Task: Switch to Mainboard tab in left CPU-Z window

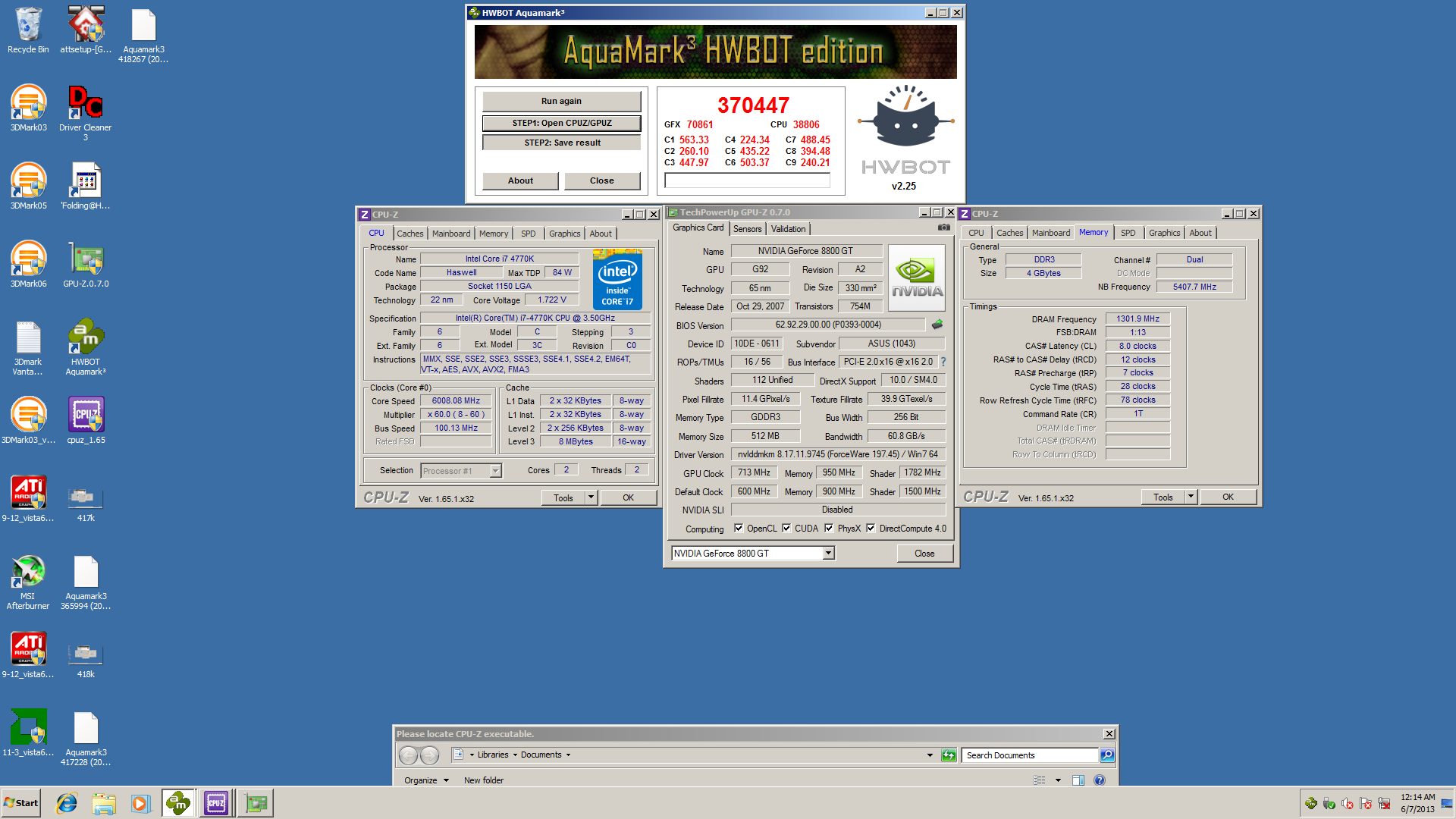Action: click(451, 234)
